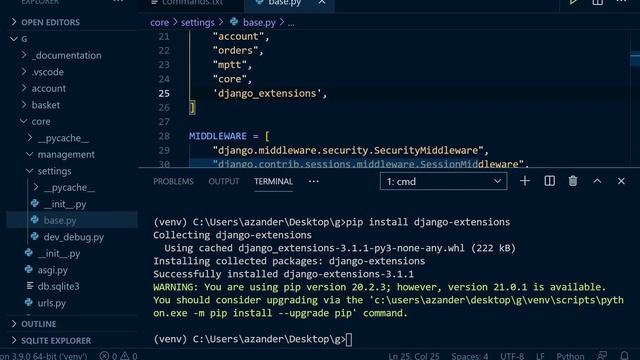The width and height of the screenshot is (640, 360).
Task: Open urls.py file
Action: tap(51, 303)
